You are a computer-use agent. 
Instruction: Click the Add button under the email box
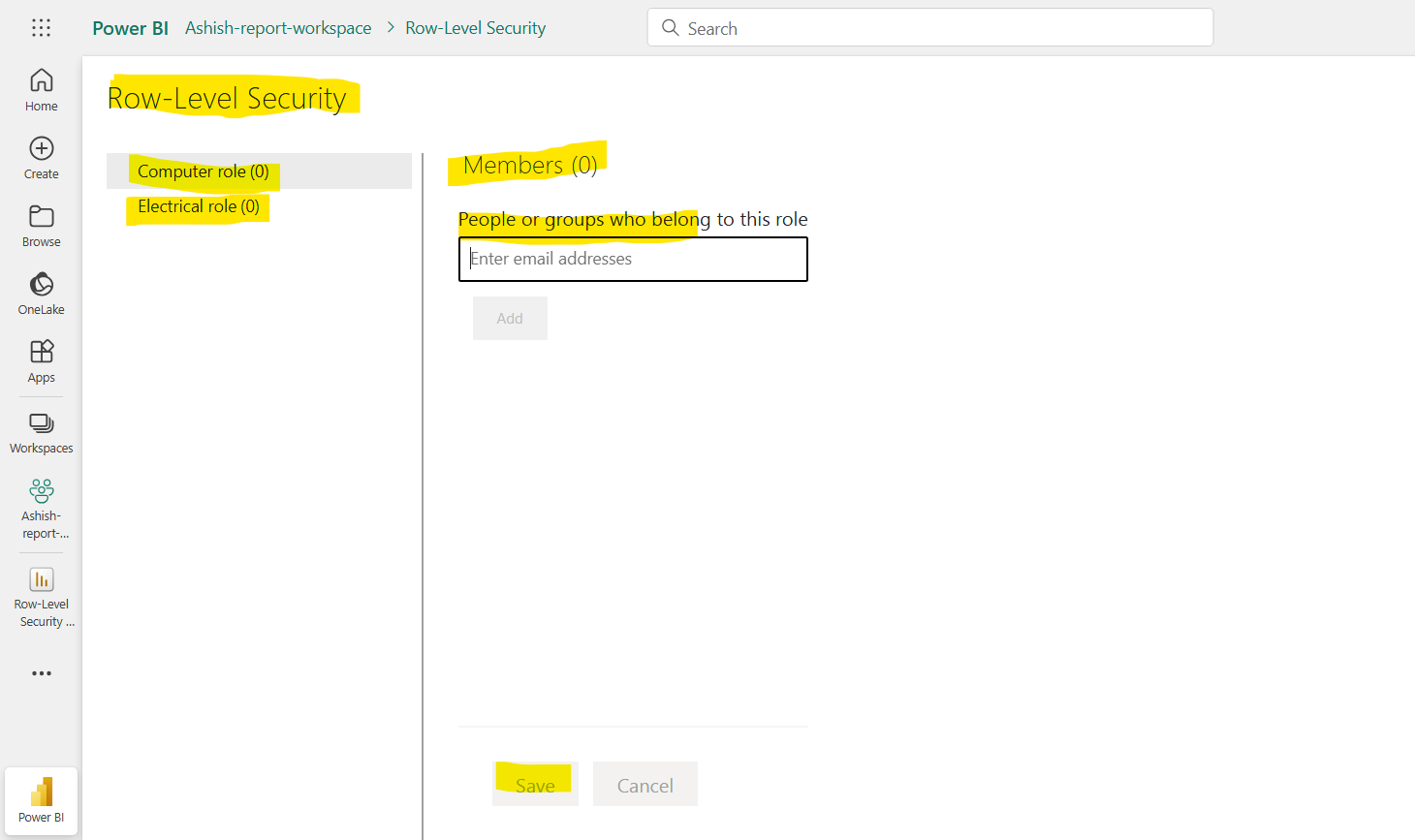pos(509,318)
